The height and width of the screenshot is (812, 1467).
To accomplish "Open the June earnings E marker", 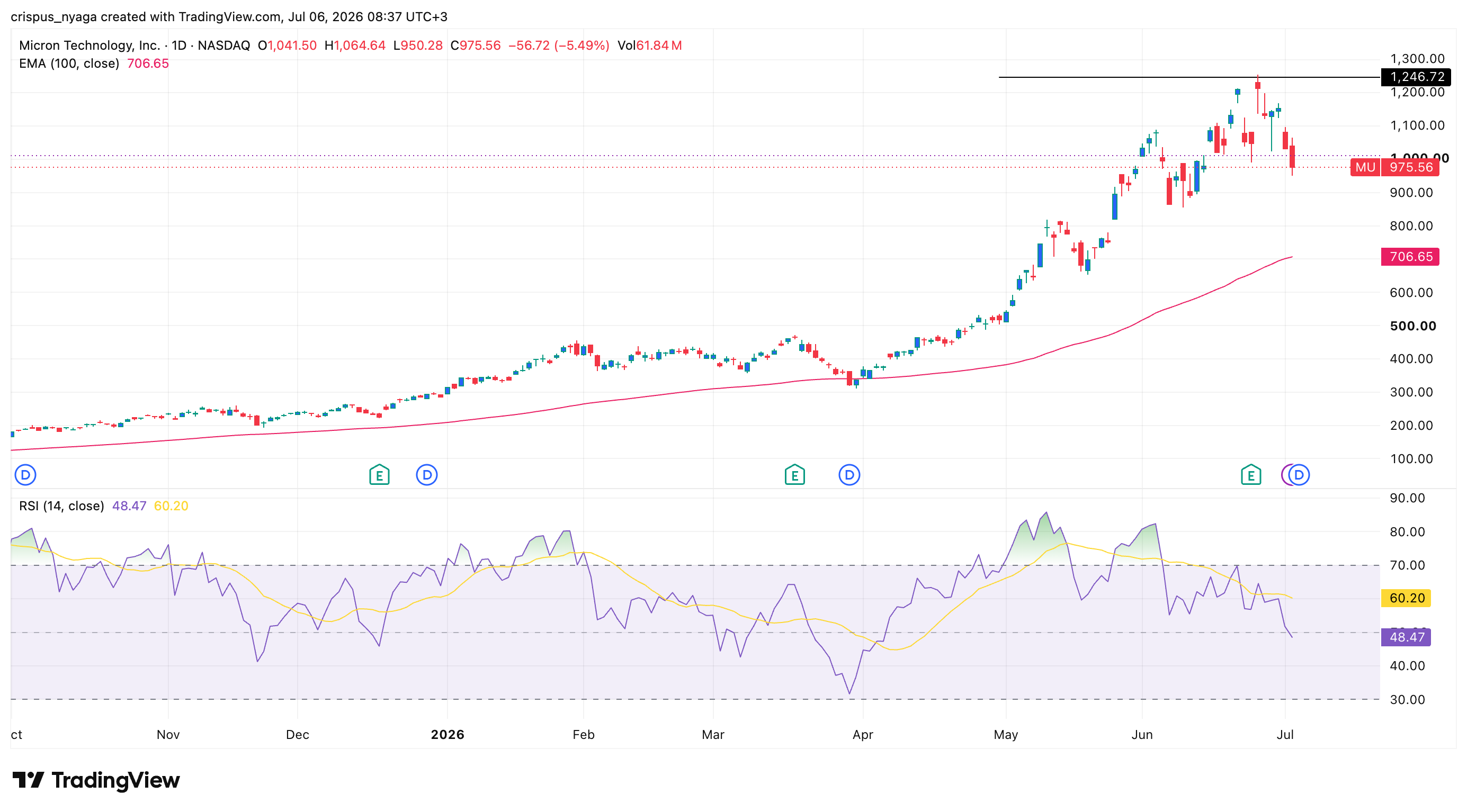I will click(1250, 475).
